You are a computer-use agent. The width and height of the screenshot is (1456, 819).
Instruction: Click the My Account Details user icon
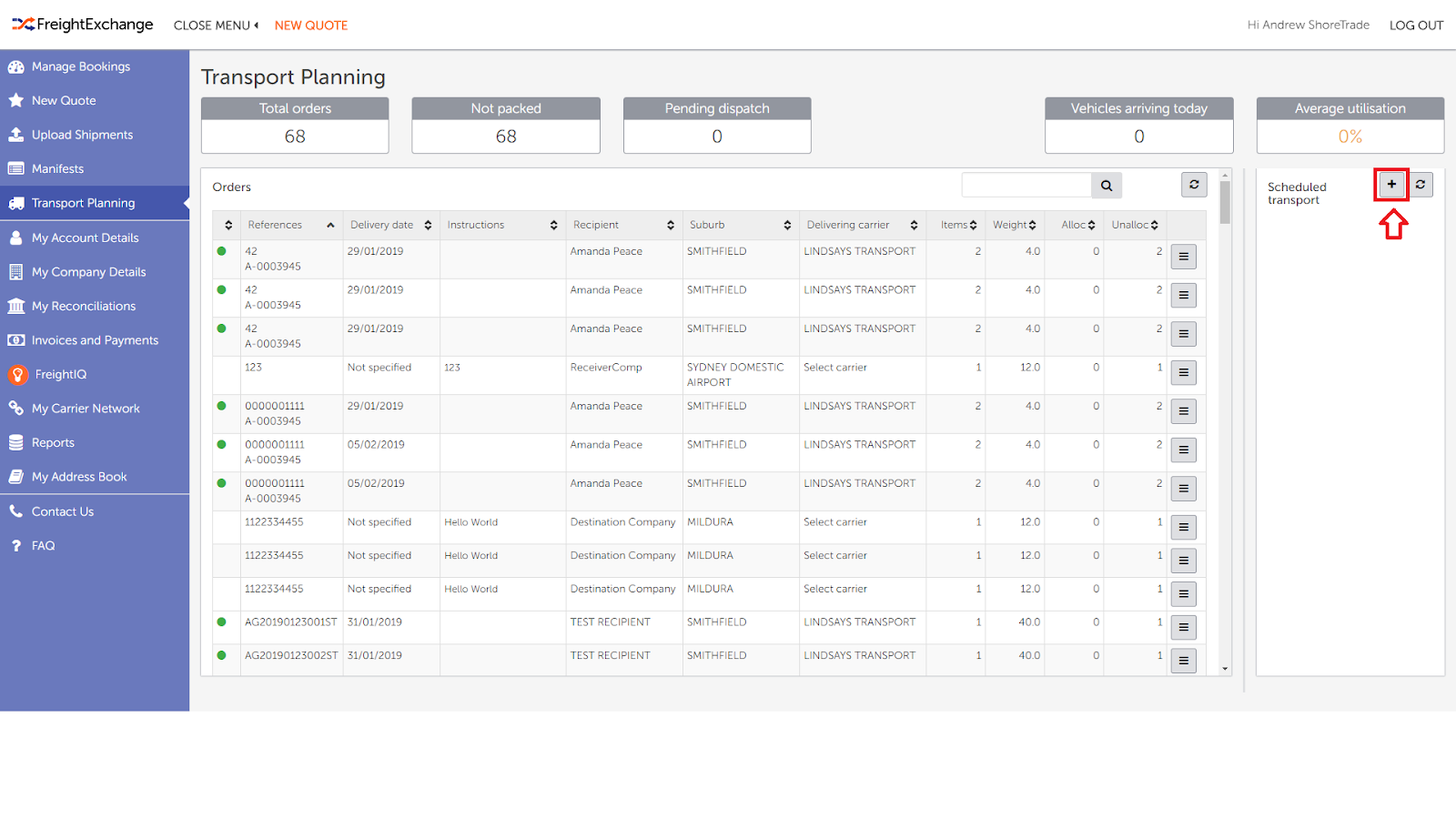(x=15, y=238)
